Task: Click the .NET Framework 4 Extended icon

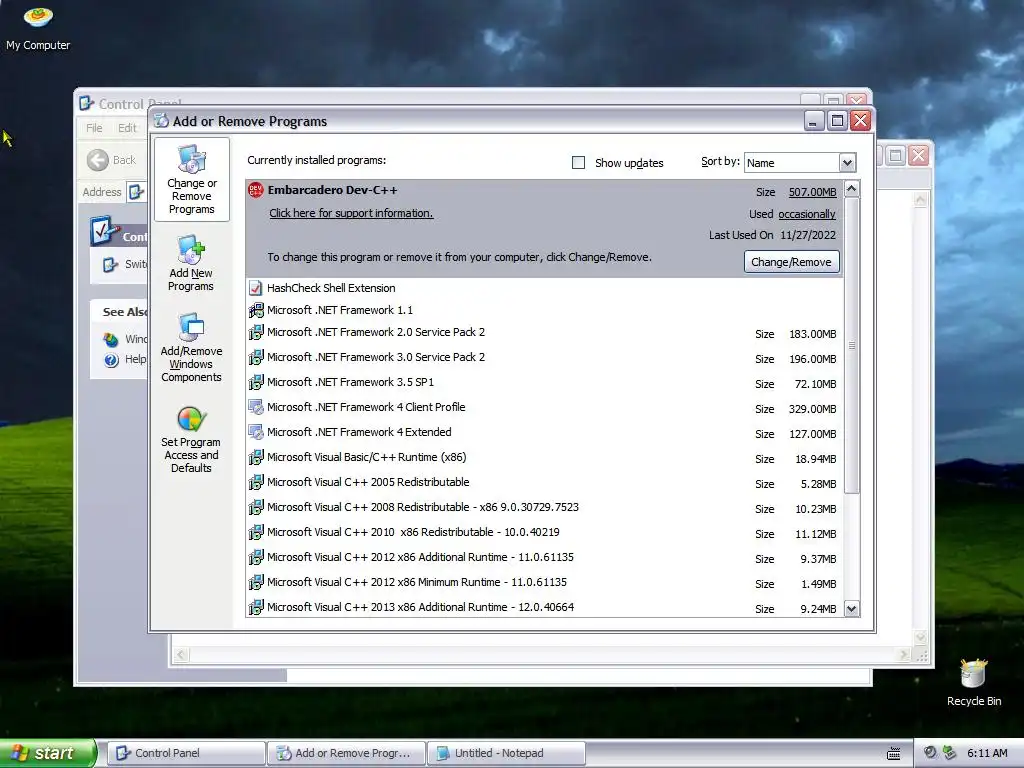Action: (x=255, y=432)
